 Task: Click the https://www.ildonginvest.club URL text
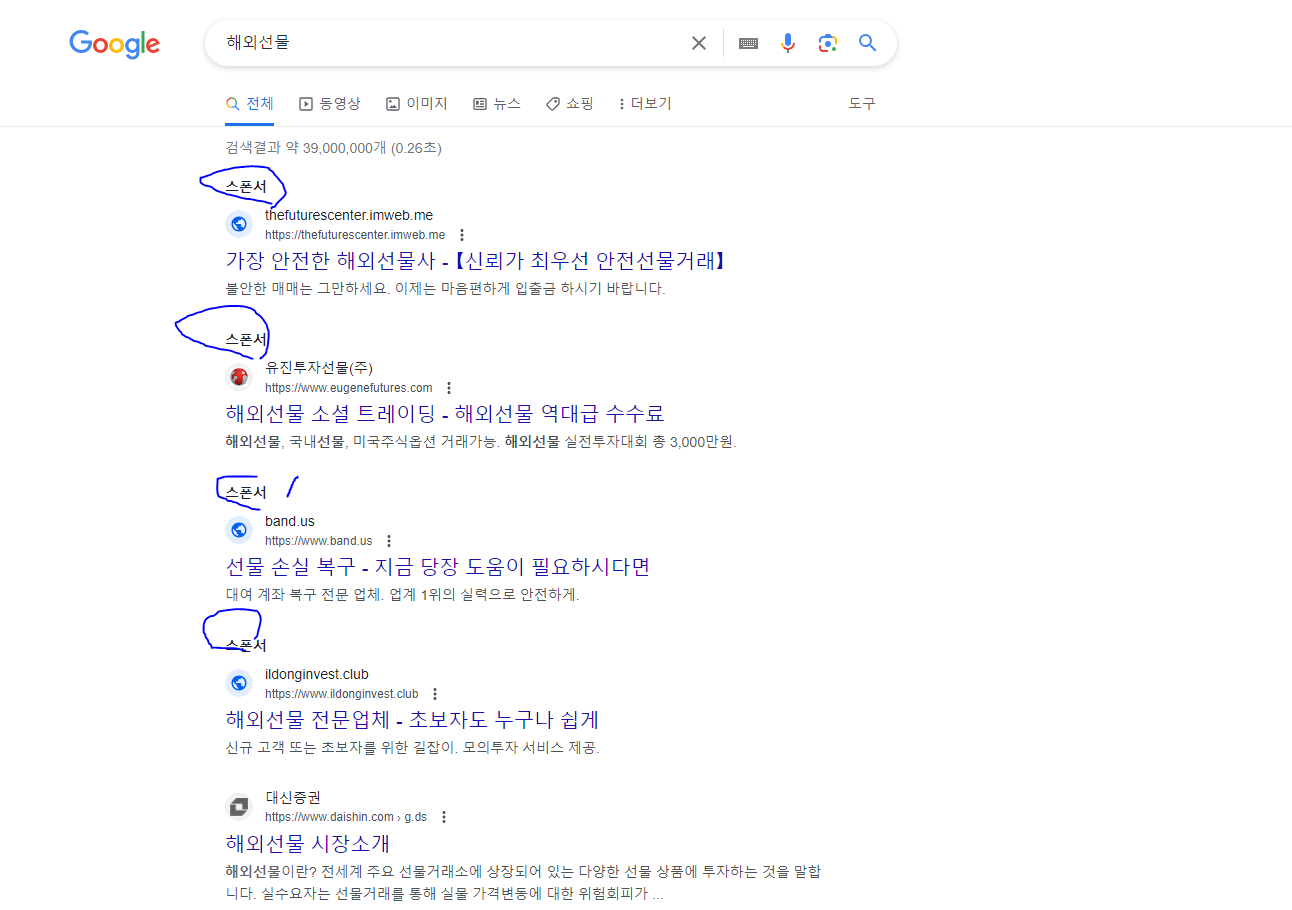[x=342, y=694]
